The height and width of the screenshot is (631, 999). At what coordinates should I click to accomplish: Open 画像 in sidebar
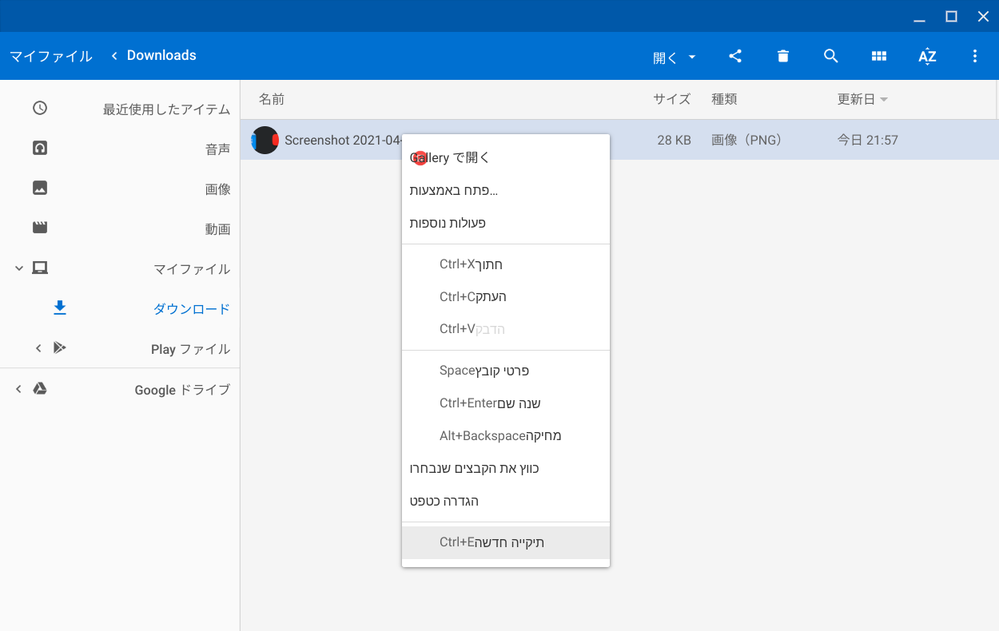click(217, 189)
